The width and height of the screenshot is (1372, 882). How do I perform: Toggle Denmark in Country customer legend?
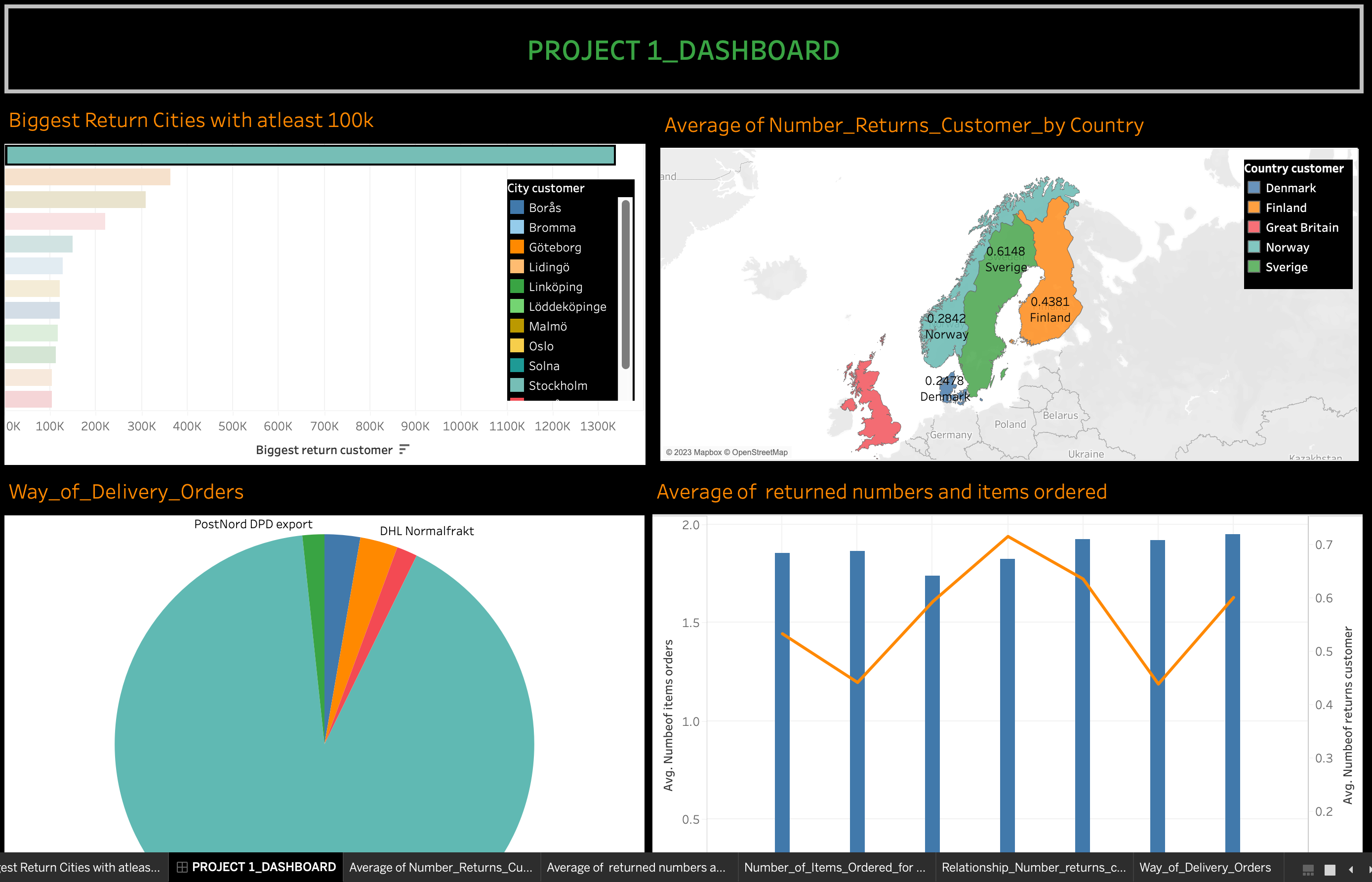[1290, 188]
